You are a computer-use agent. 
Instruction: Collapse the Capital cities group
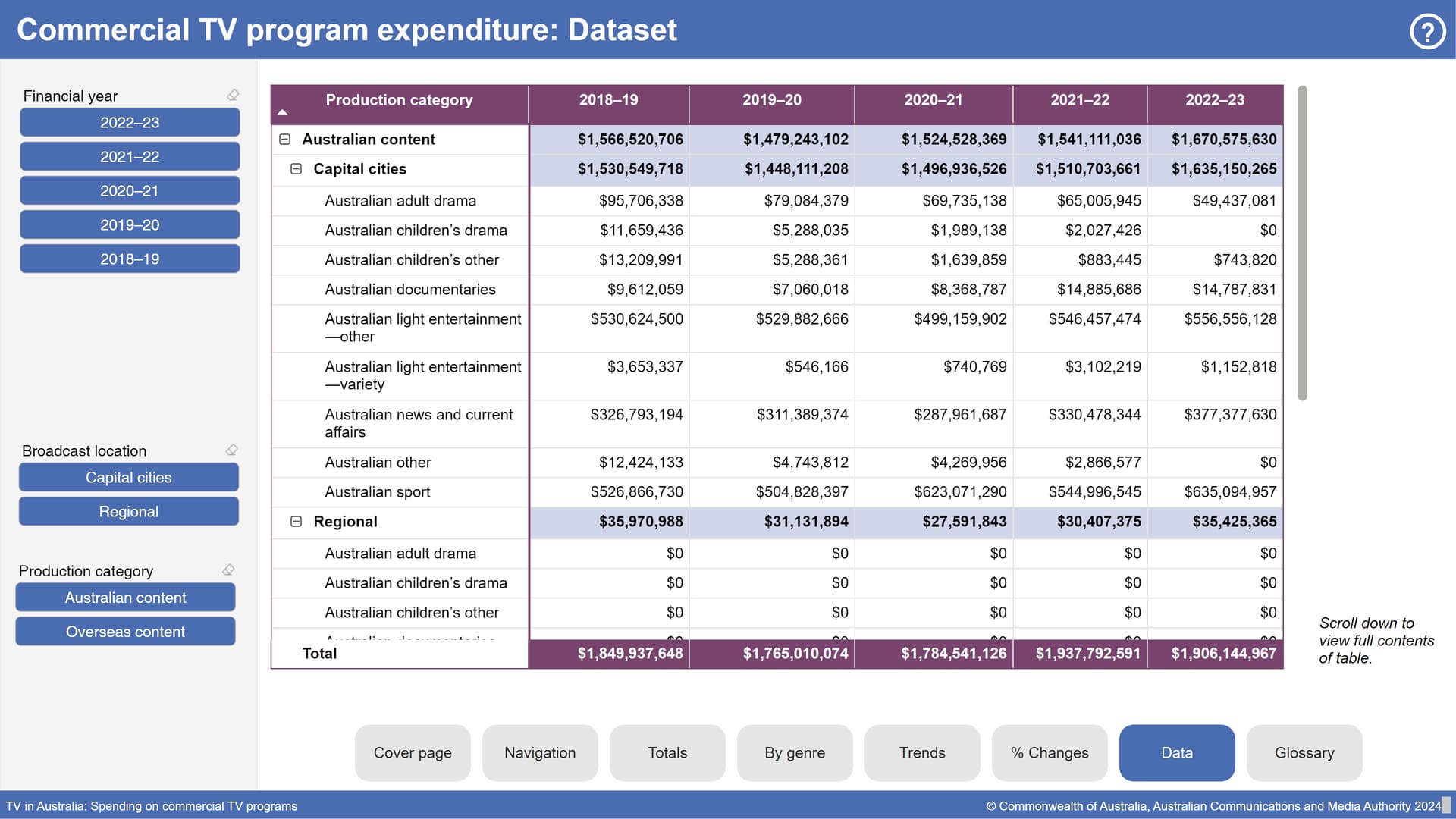[297, 169]
